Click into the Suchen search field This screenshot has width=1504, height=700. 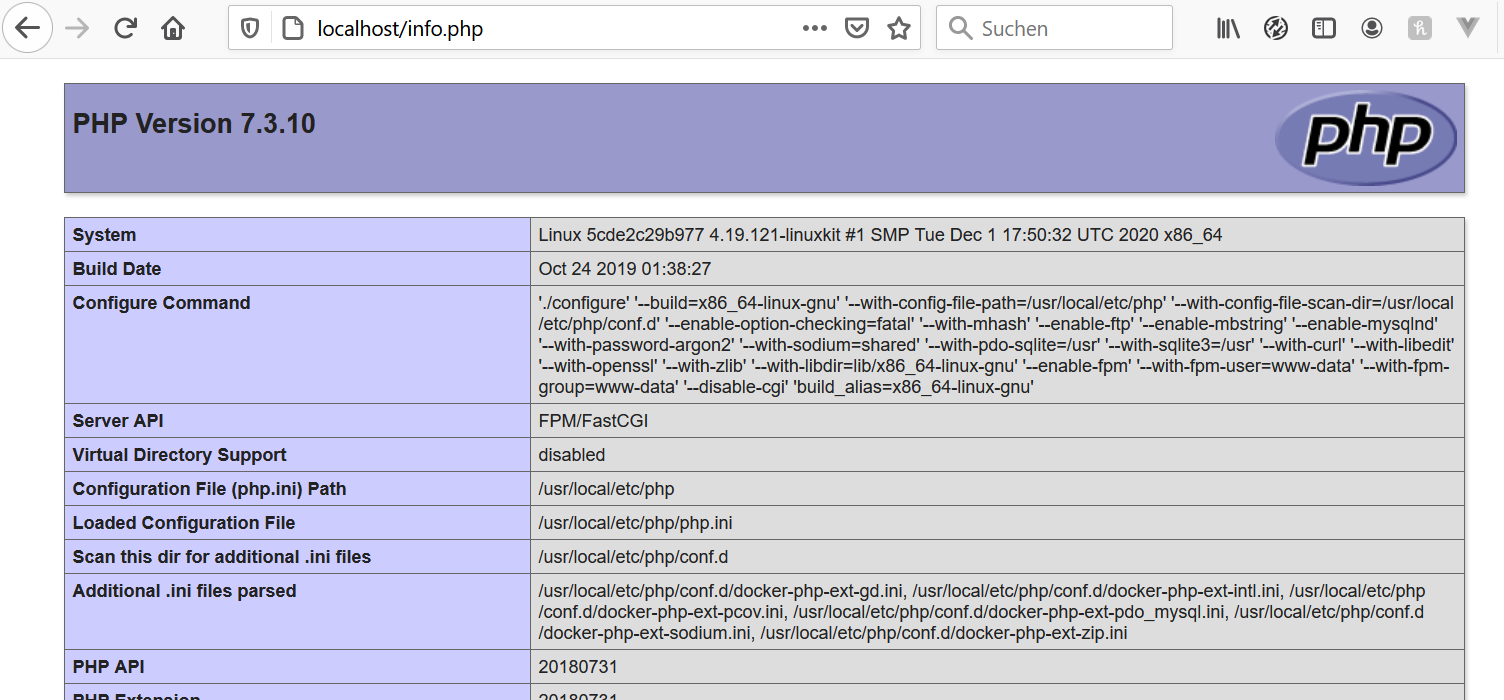[1070, 28]
